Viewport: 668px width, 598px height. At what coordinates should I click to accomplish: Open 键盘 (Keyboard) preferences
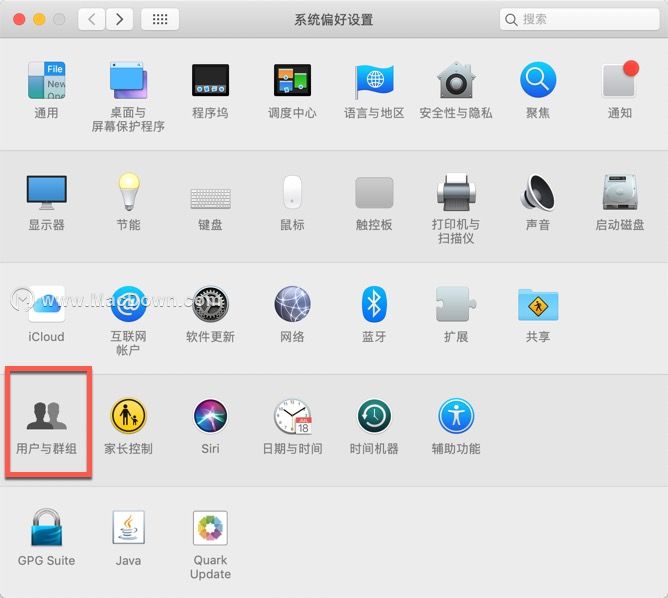(210, 198)
